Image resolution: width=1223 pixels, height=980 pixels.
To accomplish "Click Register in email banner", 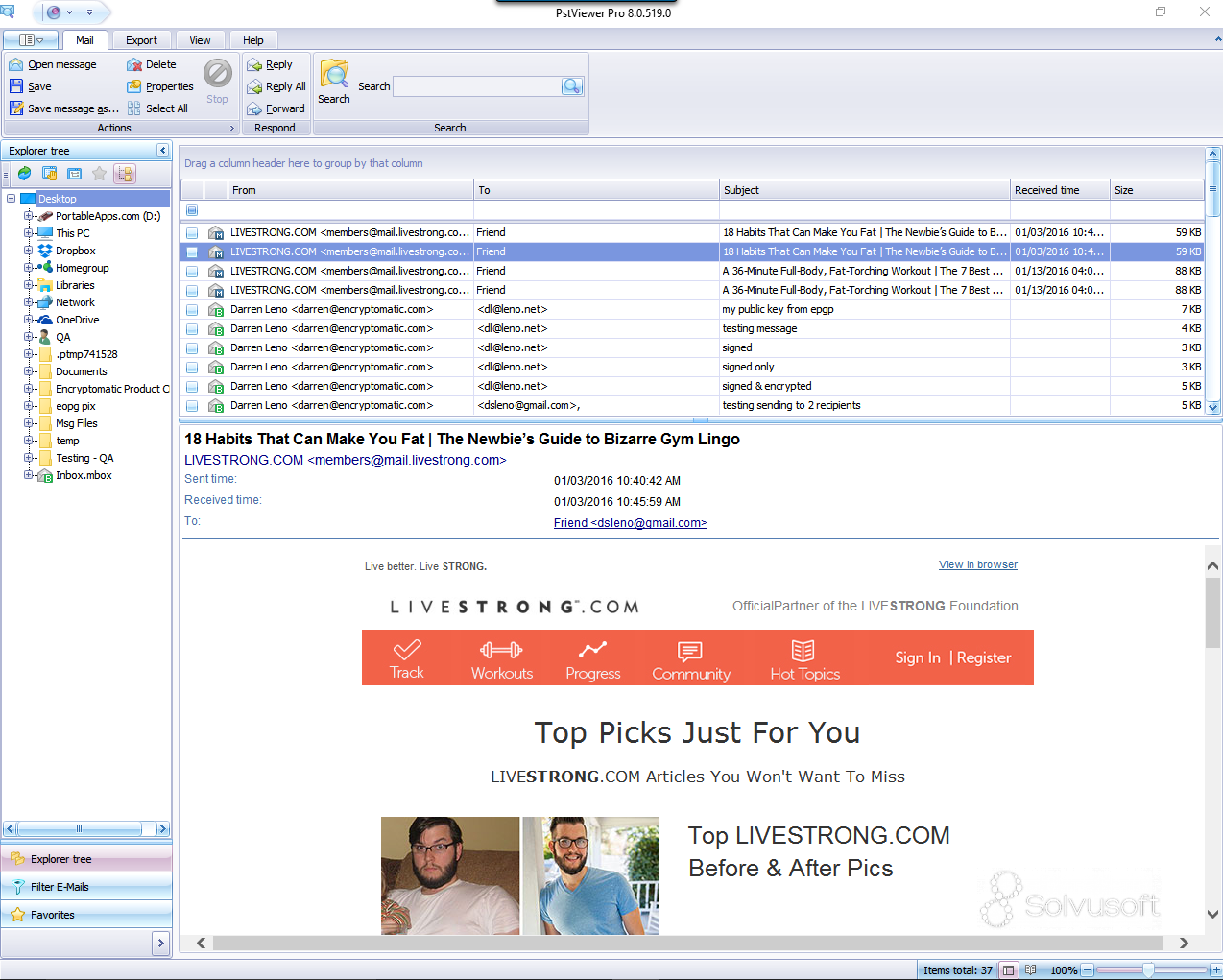I will tap(984, 657).
